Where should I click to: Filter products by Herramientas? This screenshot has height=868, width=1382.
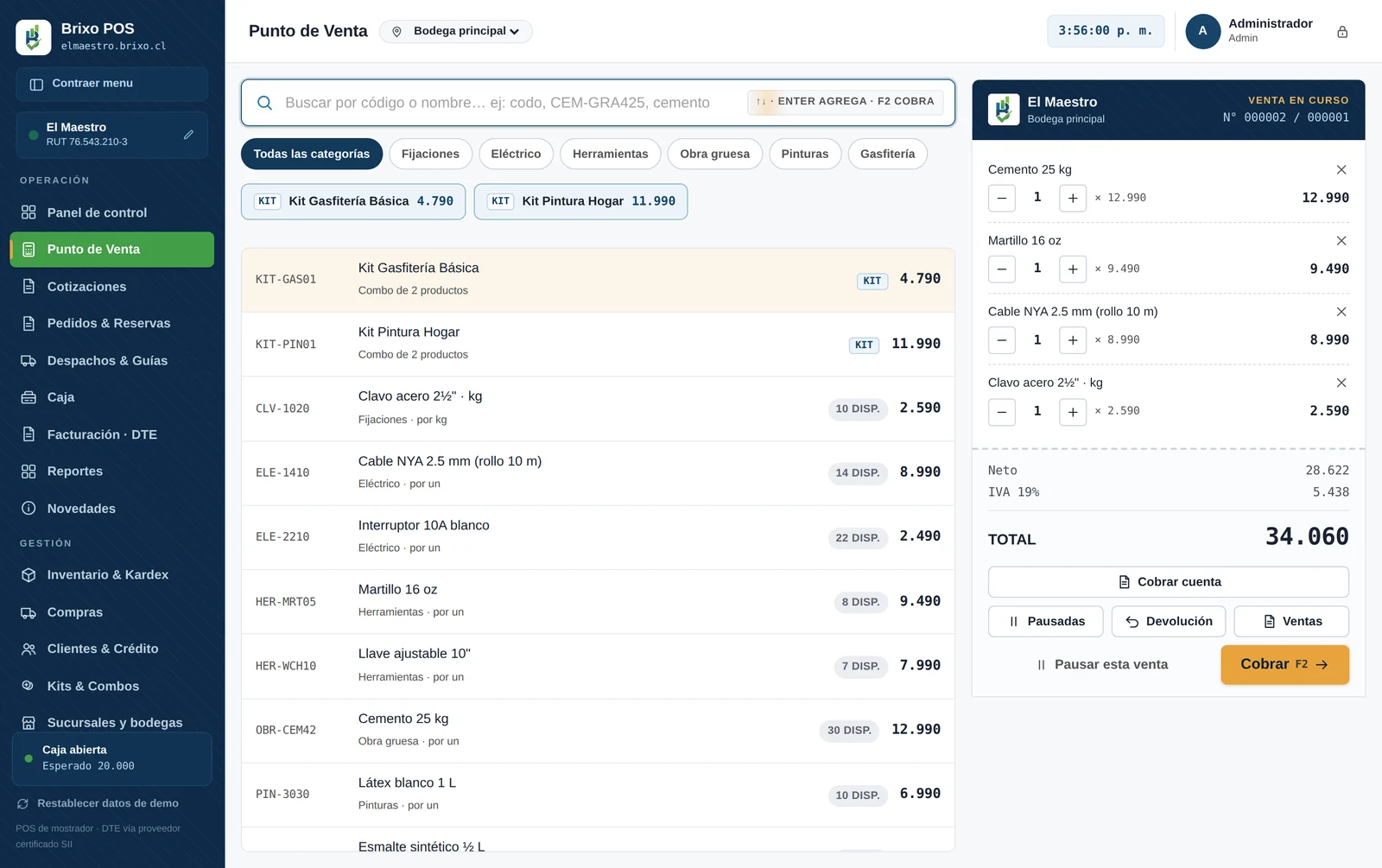pos(610,154)
